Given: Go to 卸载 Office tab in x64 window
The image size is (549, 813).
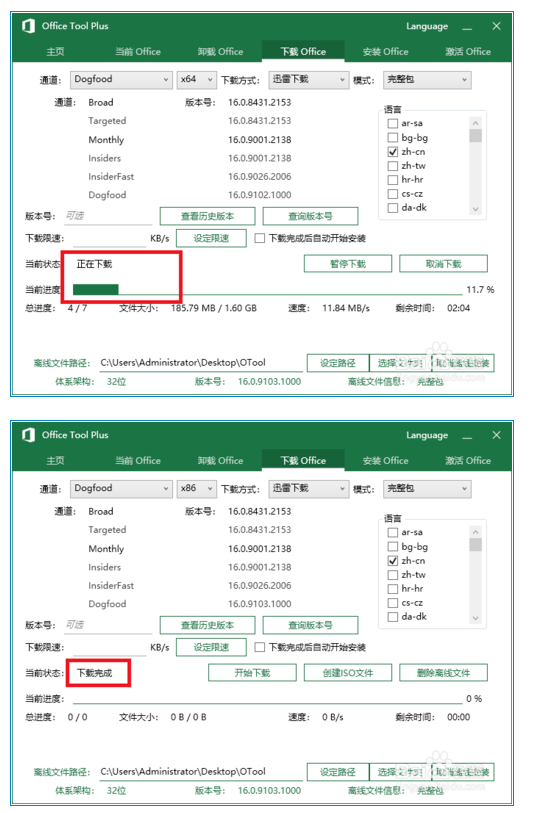Looking at the screenshot, I should click(220, 51).
